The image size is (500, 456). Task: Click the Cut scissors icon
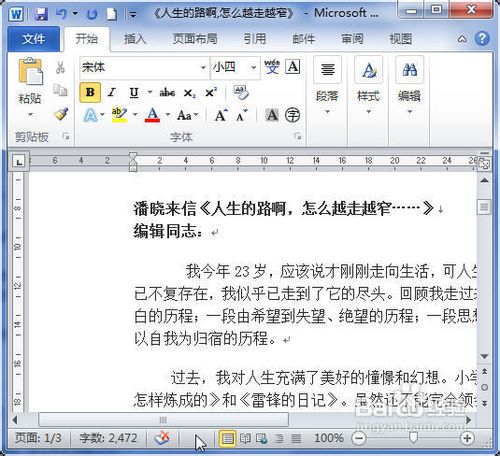click(x=60, y=67)
